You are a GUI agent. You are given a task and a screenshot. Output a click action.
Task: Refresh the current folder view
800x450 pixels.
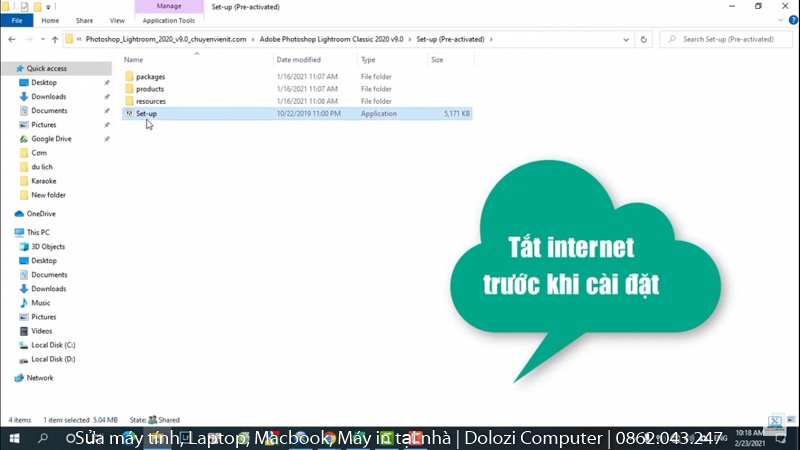pos(643,39)
